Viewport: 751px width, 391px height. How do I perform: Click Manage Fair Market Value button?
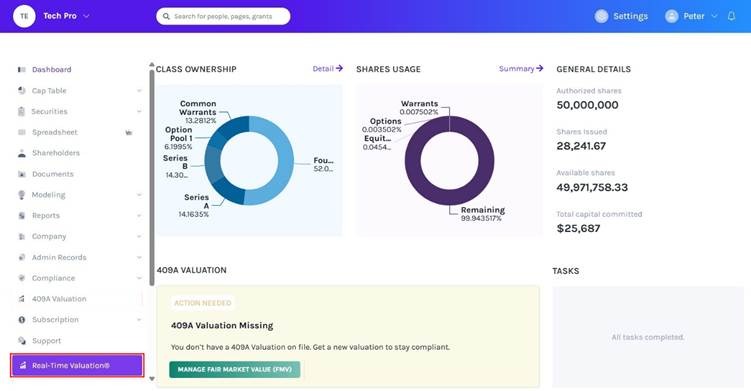click(x=235, y=369)
